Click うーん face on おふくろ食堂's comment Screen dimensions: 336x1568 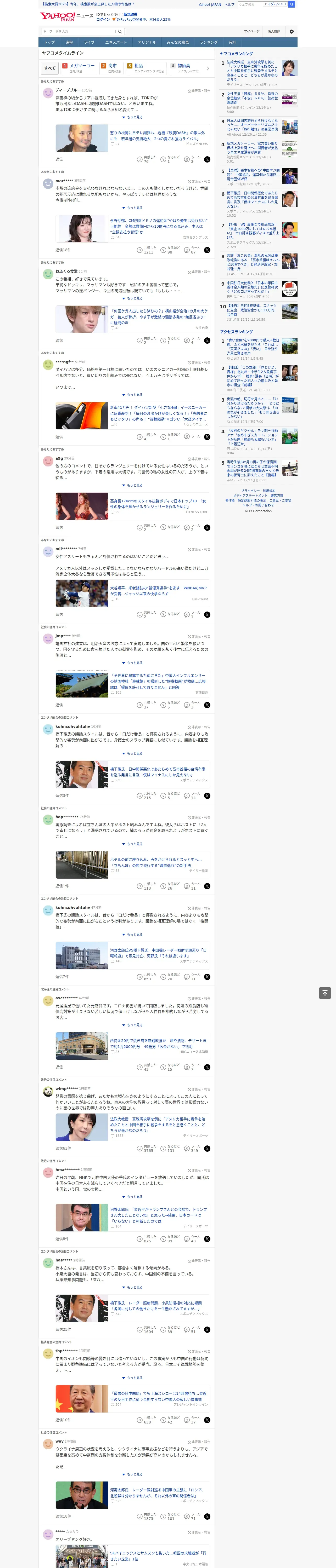(187, 340)
